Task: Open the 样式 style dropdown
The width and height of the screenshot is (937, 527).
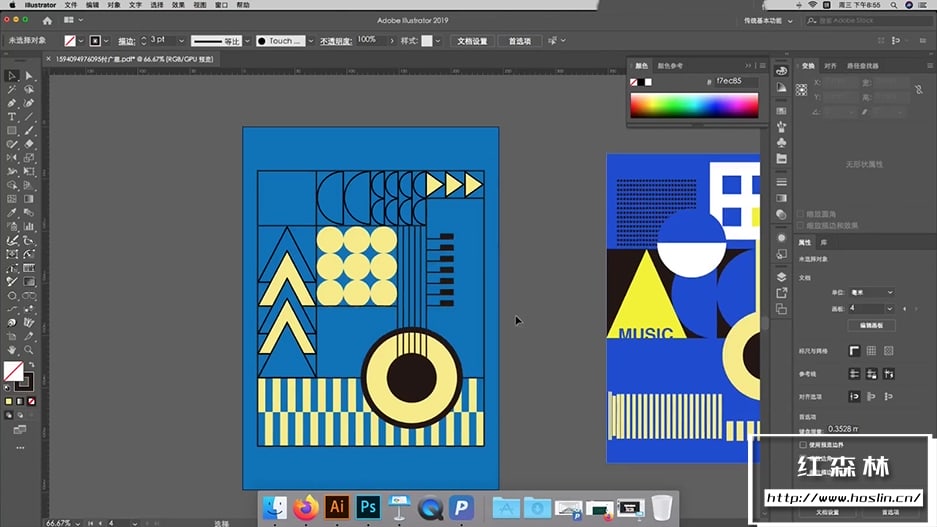Action: pos(439,41)
